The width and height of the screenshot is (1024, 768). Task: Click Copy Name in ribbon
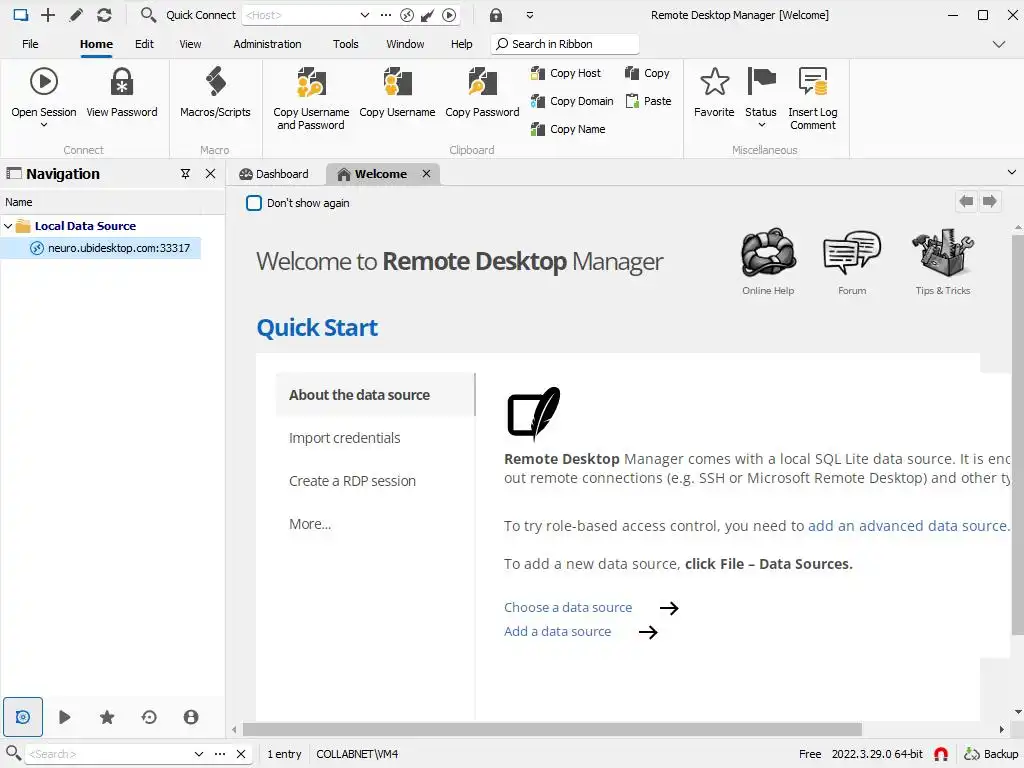tap(568, 129)
